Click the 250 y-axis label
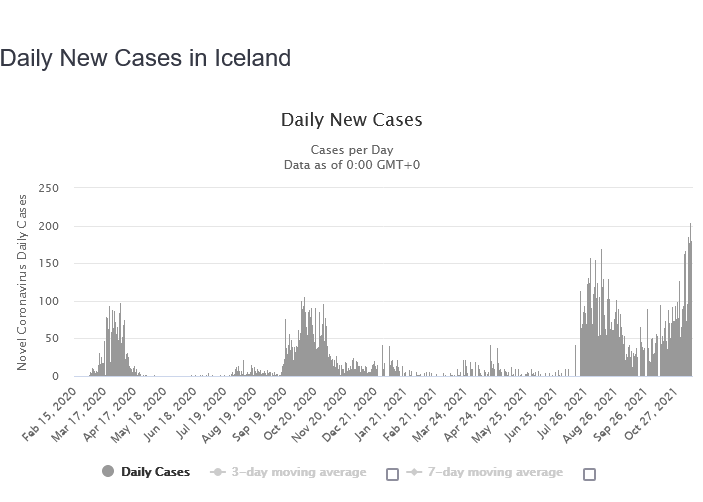 point(48,188)
